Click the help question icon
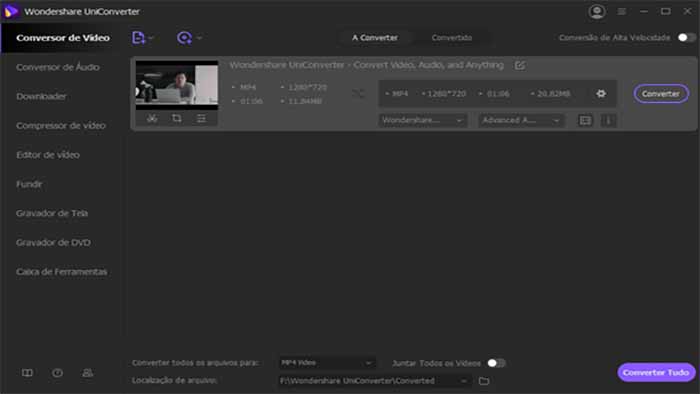This screenshot has width=700, height=394. coord(57,373)
